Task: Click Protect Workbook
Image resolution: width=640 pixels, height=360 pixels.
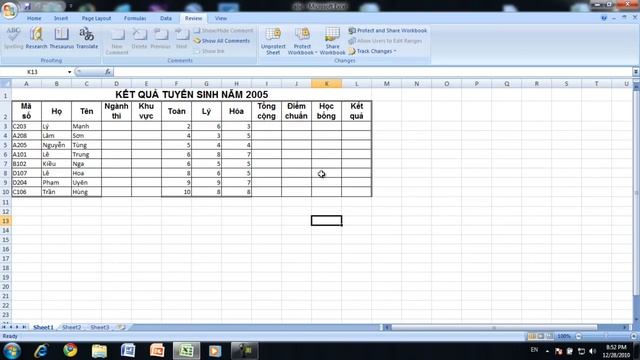Action: tap(302, 41)
